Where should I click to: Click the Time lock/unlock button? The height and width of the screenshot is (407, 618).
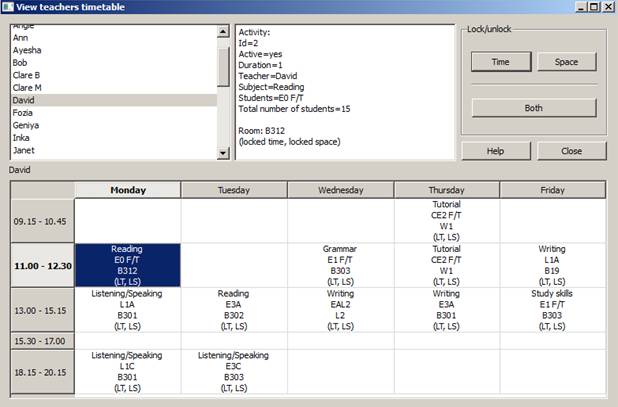[498, 62]
